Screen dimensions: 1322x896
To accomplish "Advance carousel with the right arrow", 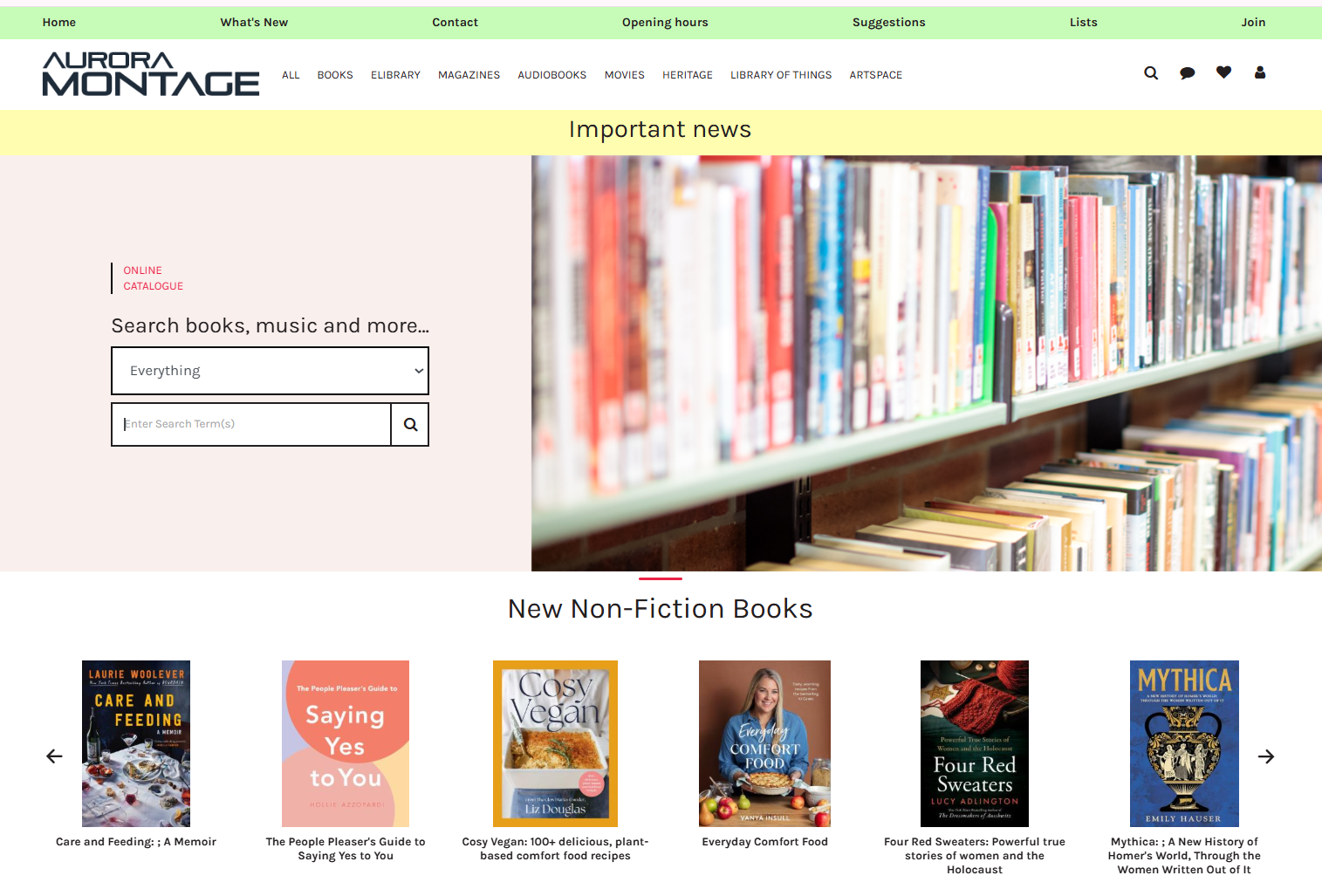I will [x=1266, y=756].
